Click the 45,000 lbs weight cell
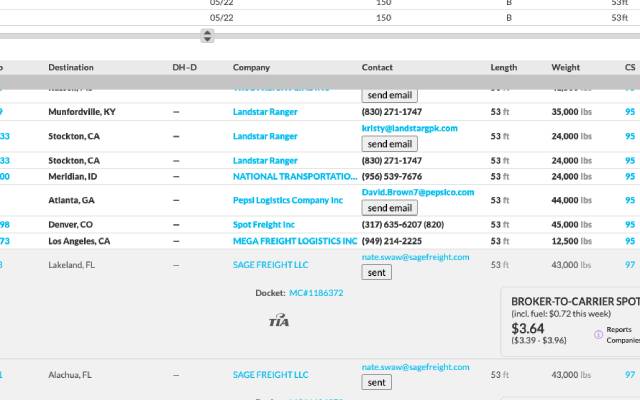Viewport: 640px width, 400px height. point(571,224)
